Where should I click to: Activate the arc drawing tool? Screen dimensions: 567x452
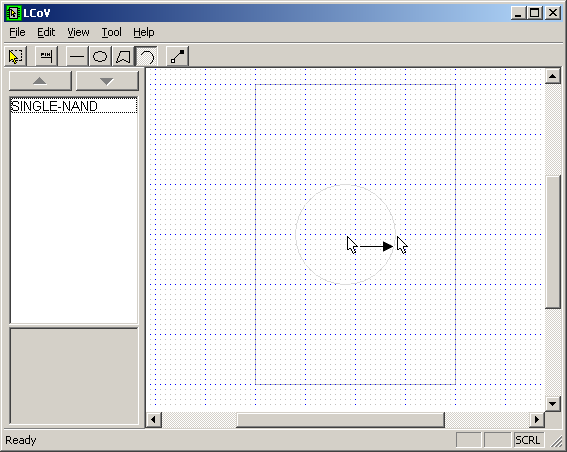point(146,56)
